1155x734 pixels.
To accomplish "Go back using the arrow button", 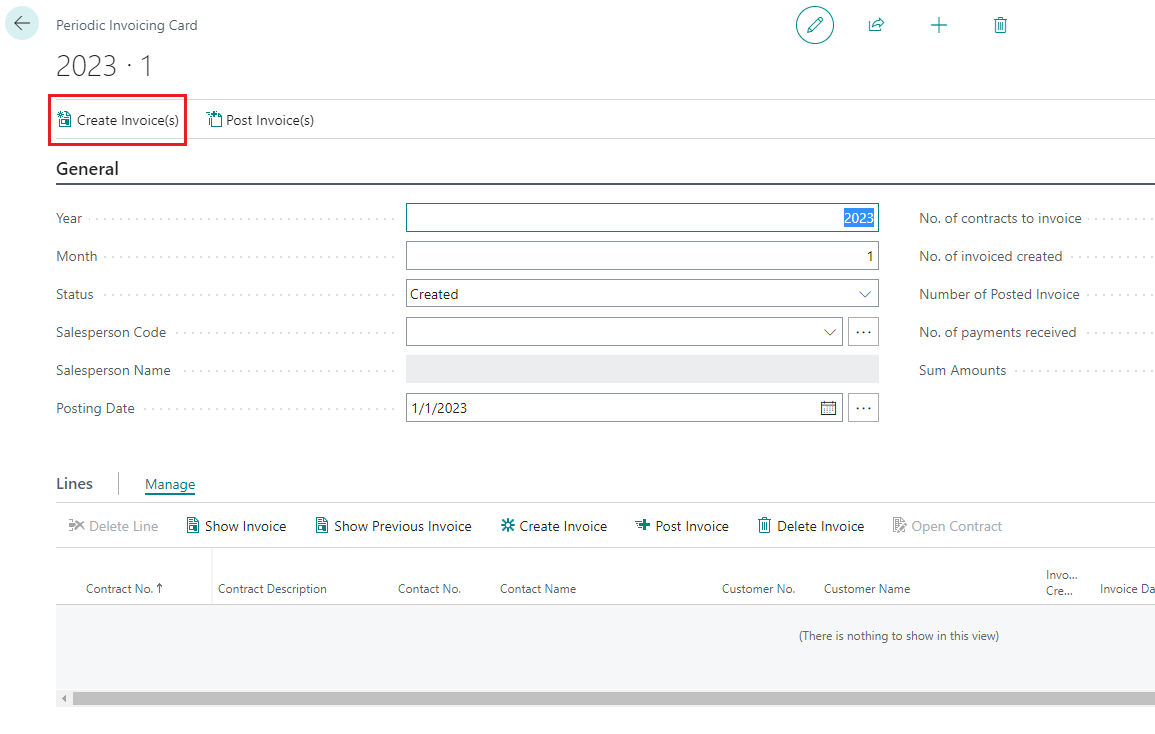I will [x=22, y=24].
